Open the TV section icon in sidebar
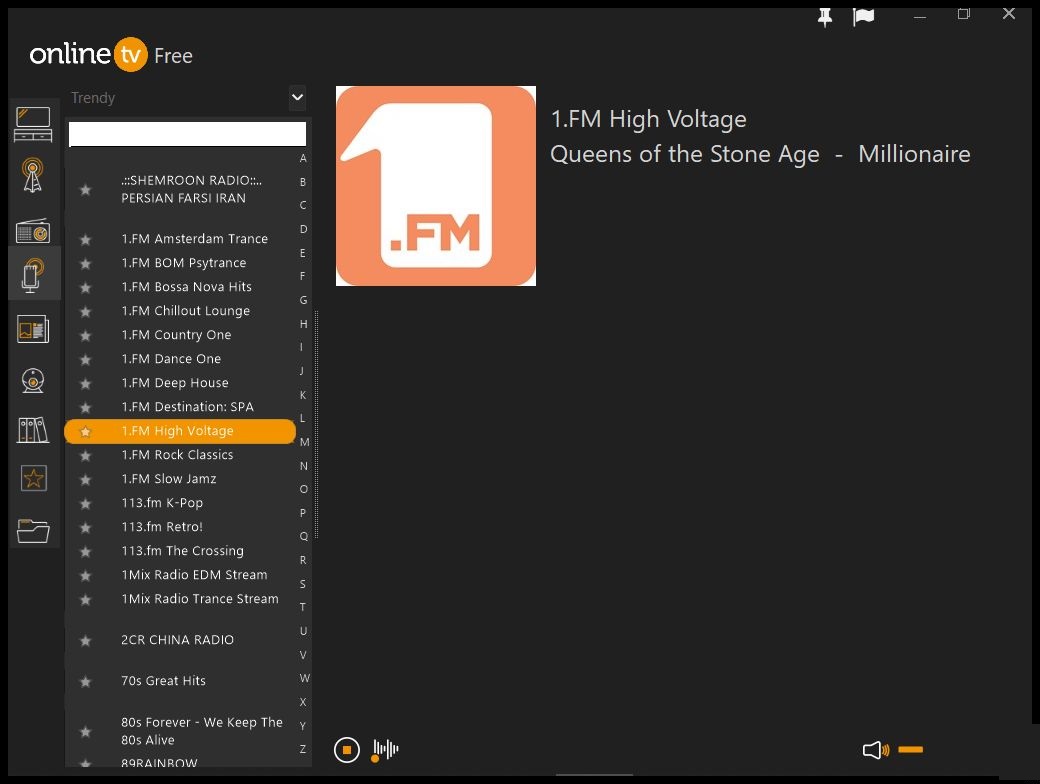This screenshot has width=1040, height=784. tap(33, 124)
